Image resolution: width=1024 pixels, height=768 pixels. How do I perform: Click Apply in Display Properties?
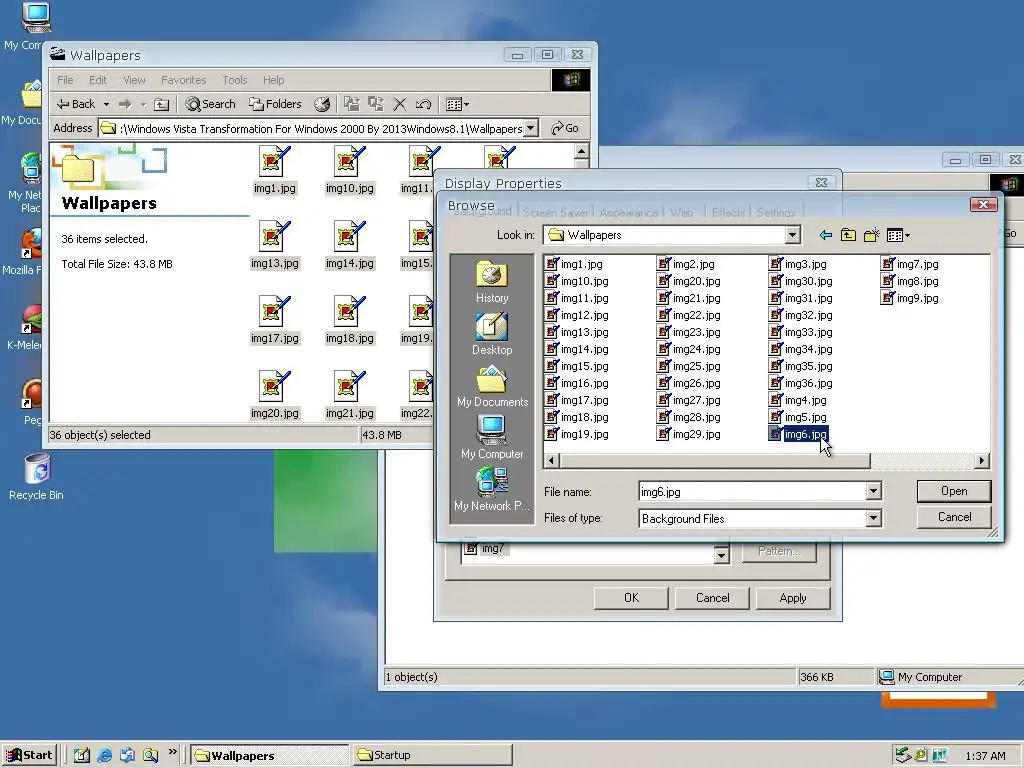793,598
